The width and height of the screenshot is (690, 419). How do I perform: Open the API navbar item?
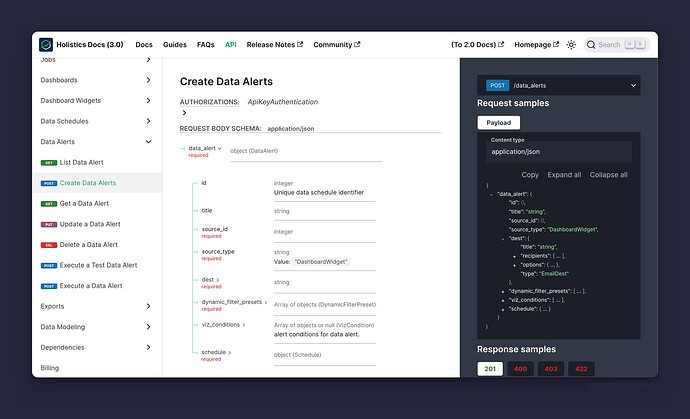coord(231,44)
